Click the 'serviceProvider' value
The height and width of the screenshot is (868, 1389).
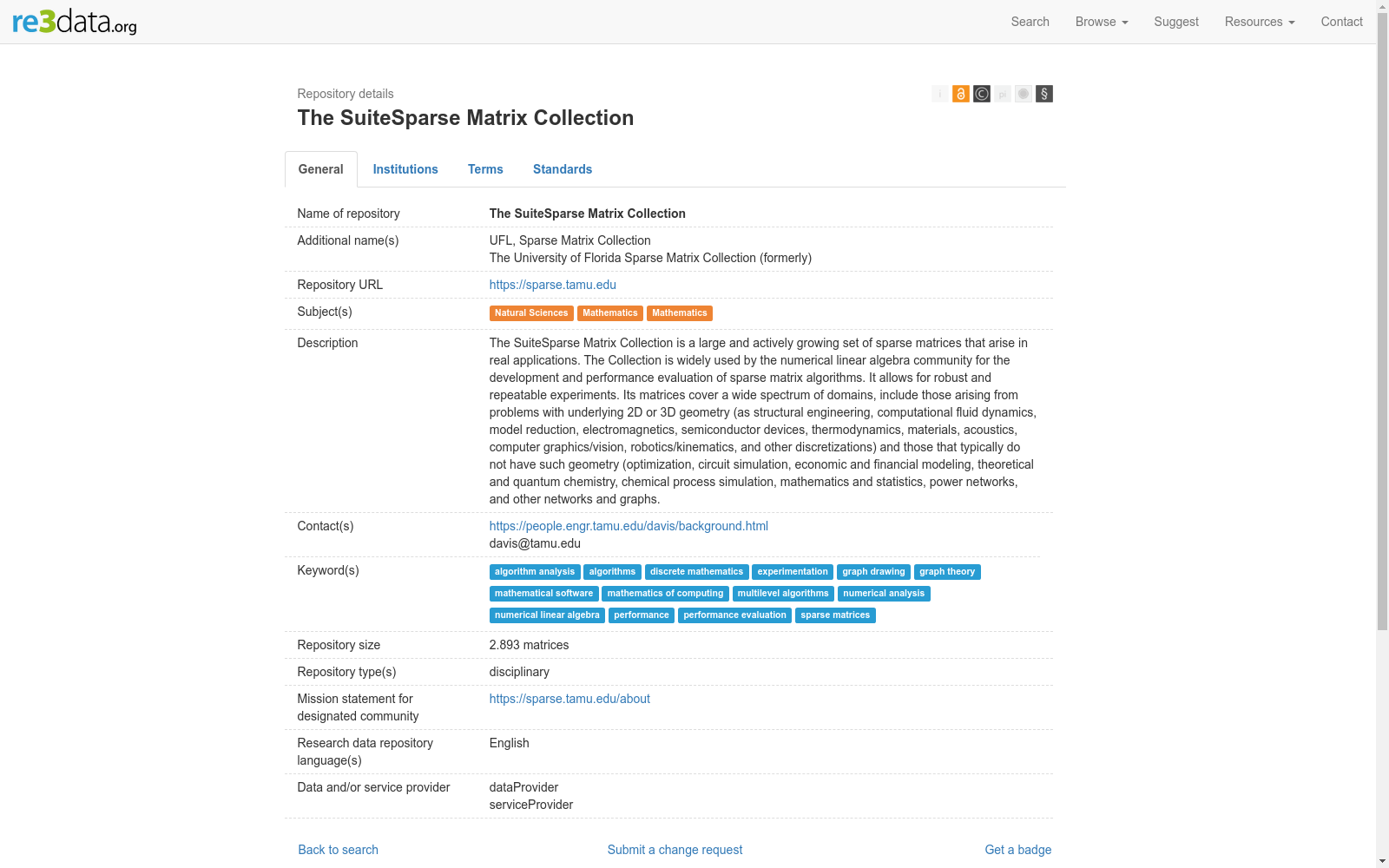[531, 805]
